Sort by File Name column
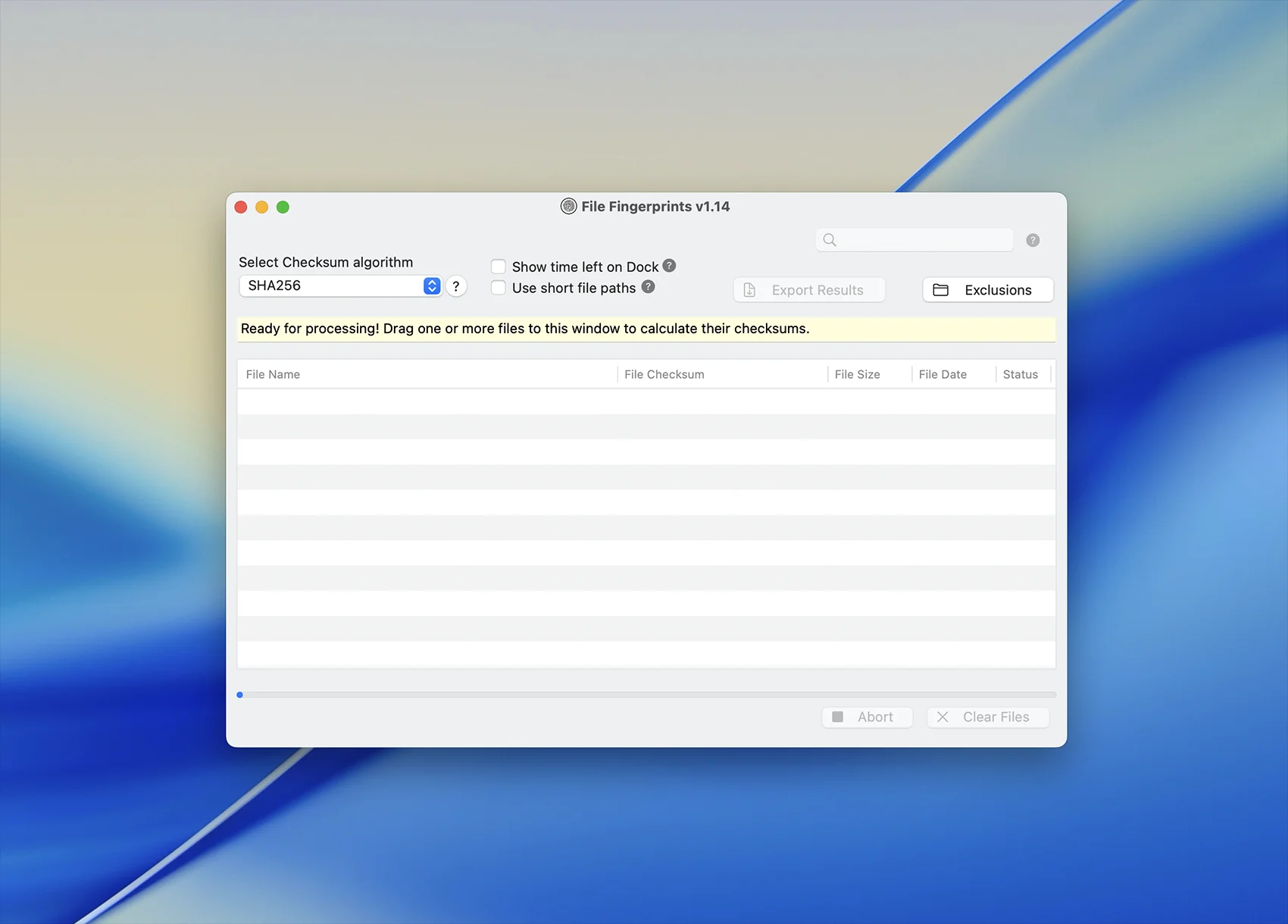The width and height of the screenshot is (1288, 924). pos(427,374)
